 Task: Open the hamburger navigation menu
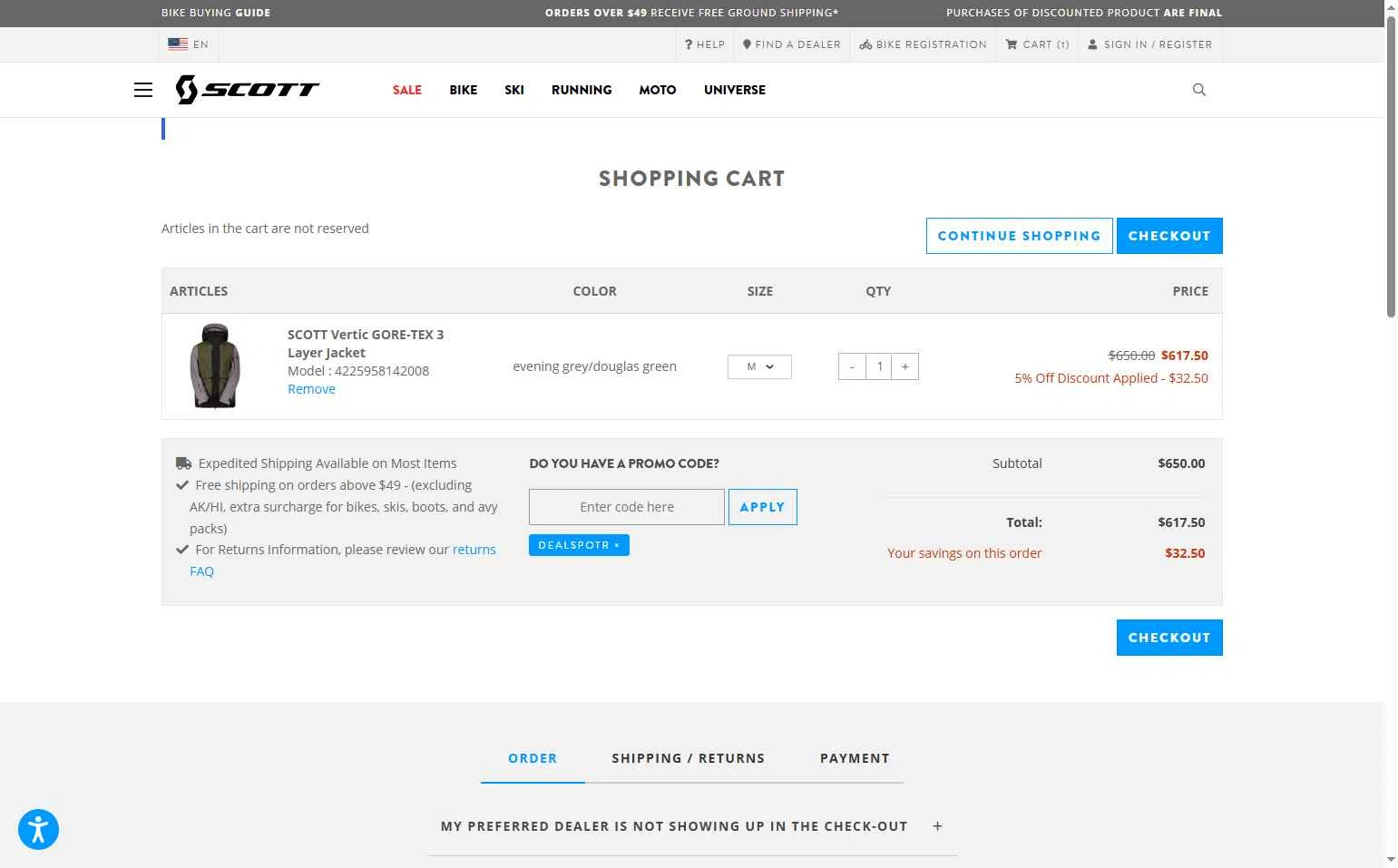[x=143, y=90]
